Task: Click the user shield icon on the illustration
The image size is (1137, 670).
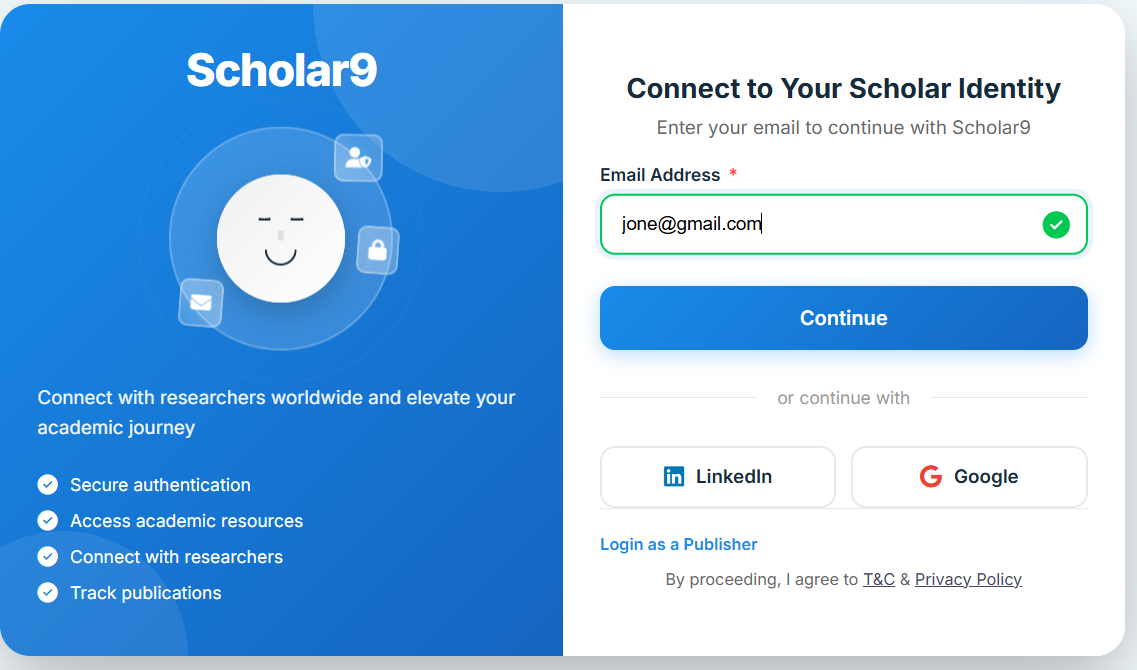Action: 358,157
